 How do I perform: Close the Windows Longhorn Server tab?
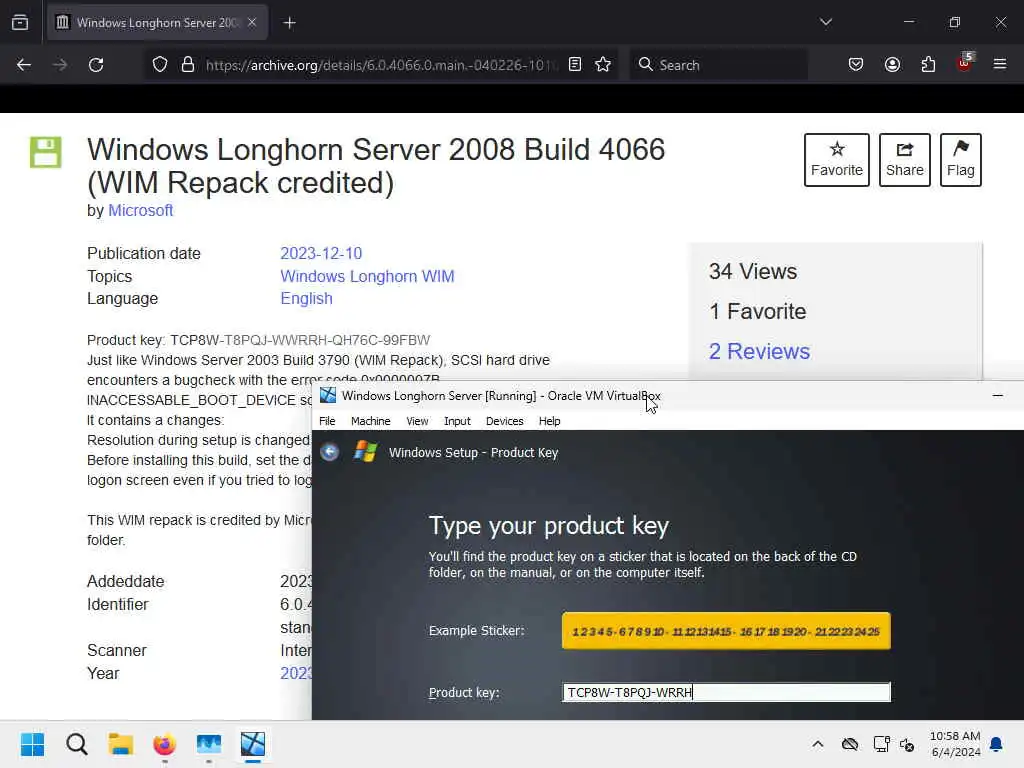(252, 22)
